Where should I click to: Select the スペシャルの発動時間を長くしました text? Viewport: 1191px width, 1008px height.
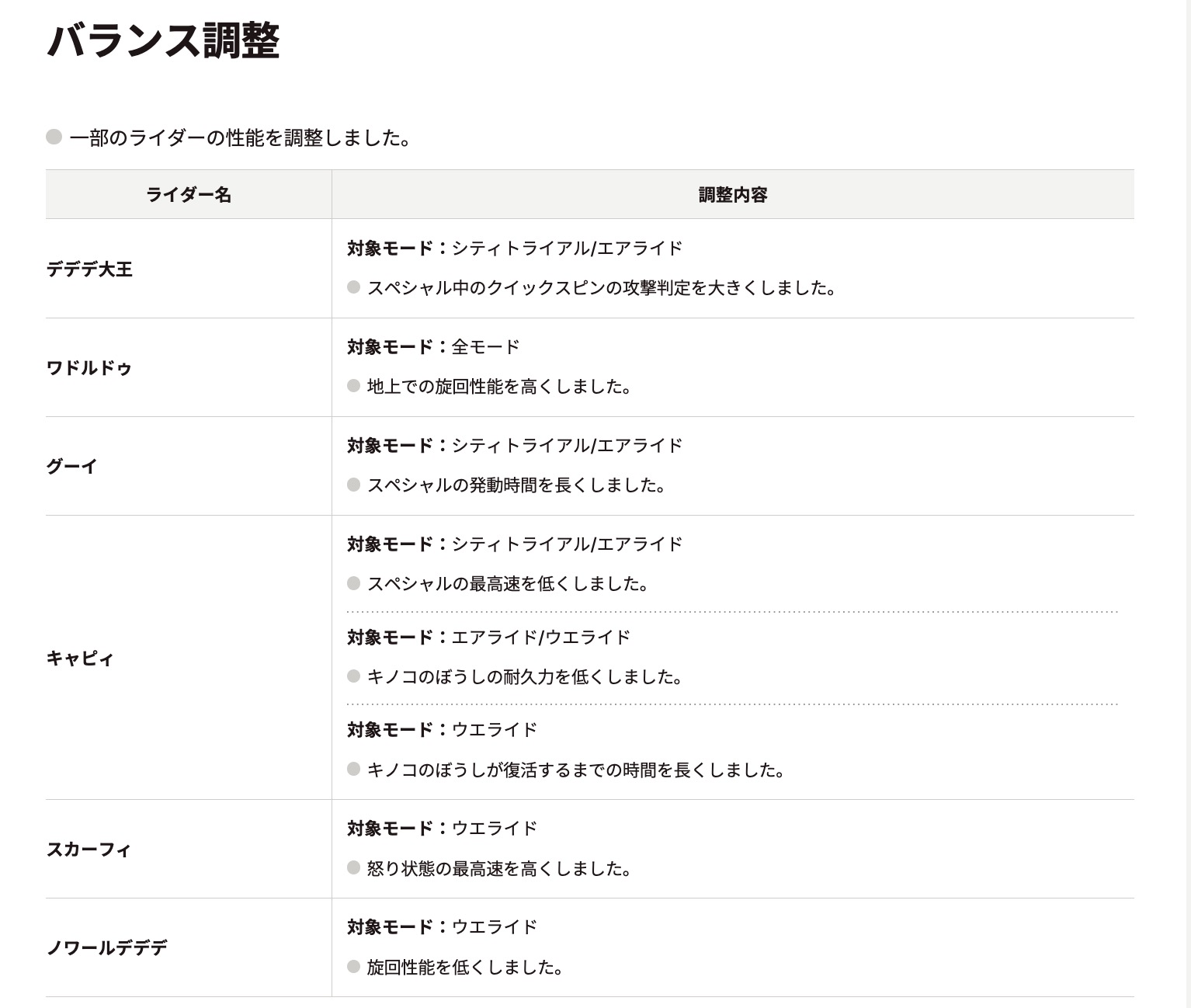pyautogui.click(x=516, y=485)
